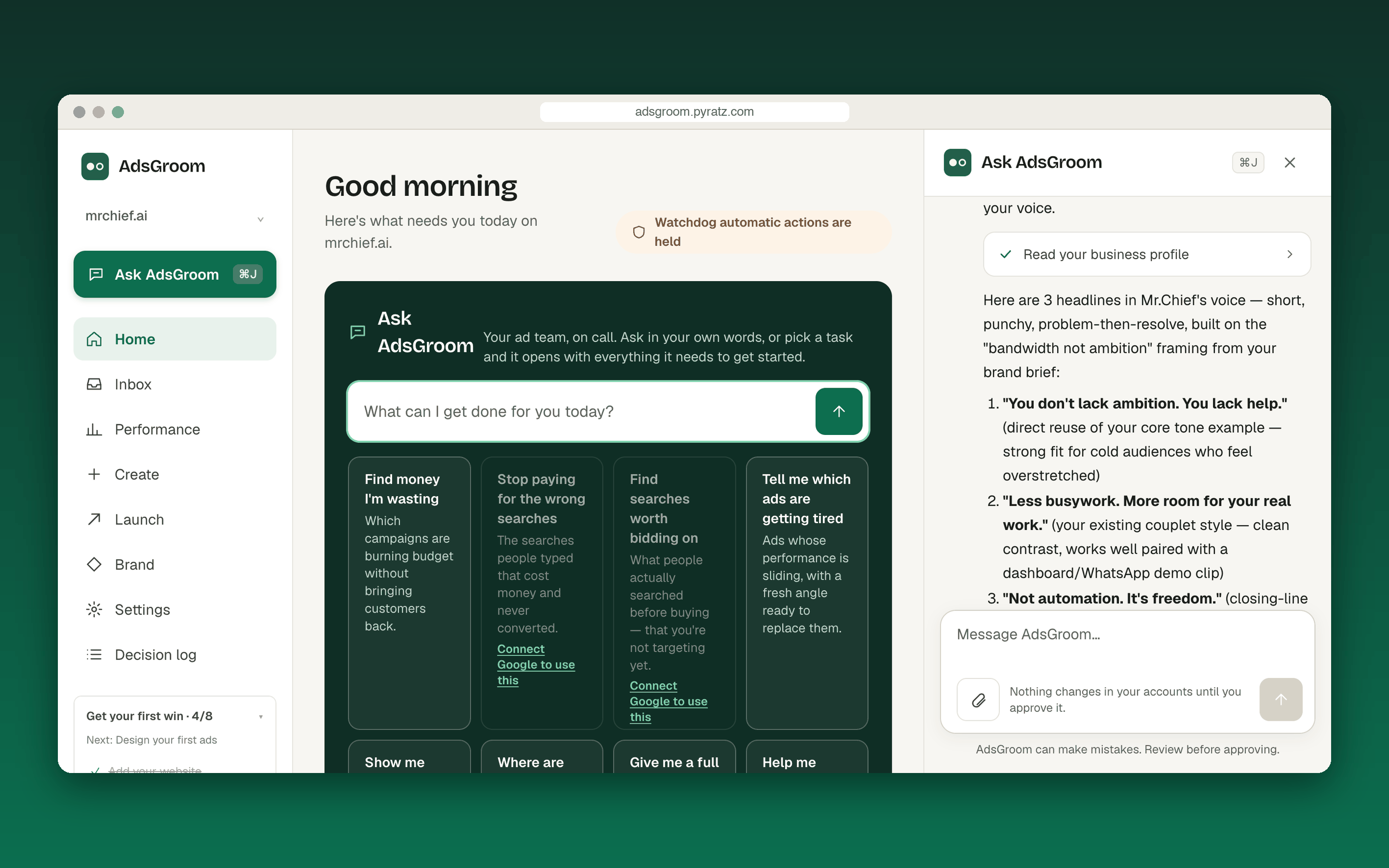Click the chat bubble icon beside Ask AdsGroom heading
The height and width of the screenshot is (868, 1389).
[357, 332]
